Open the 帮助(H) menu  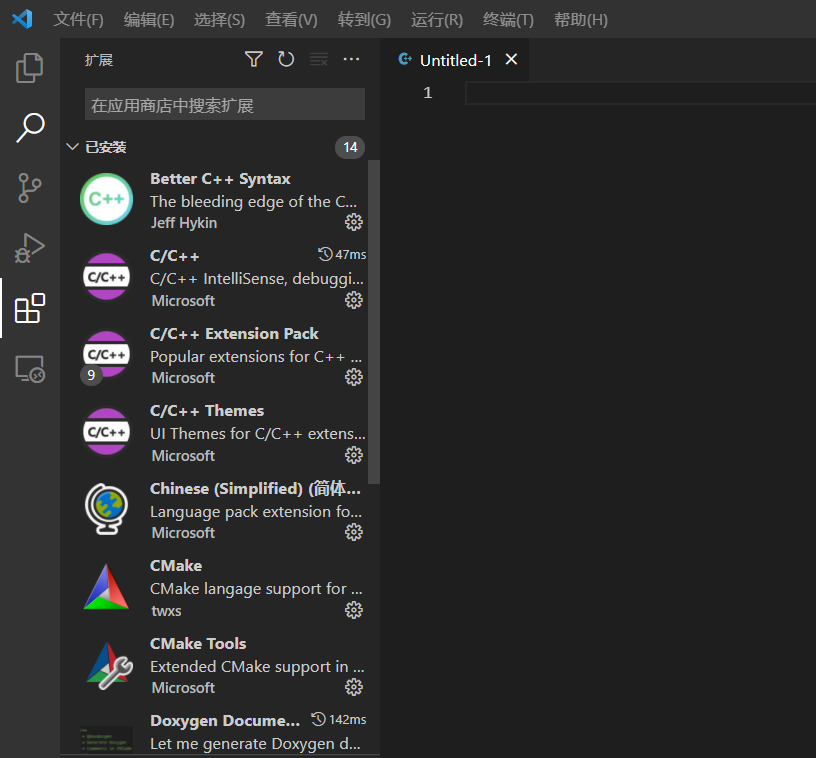581,20
